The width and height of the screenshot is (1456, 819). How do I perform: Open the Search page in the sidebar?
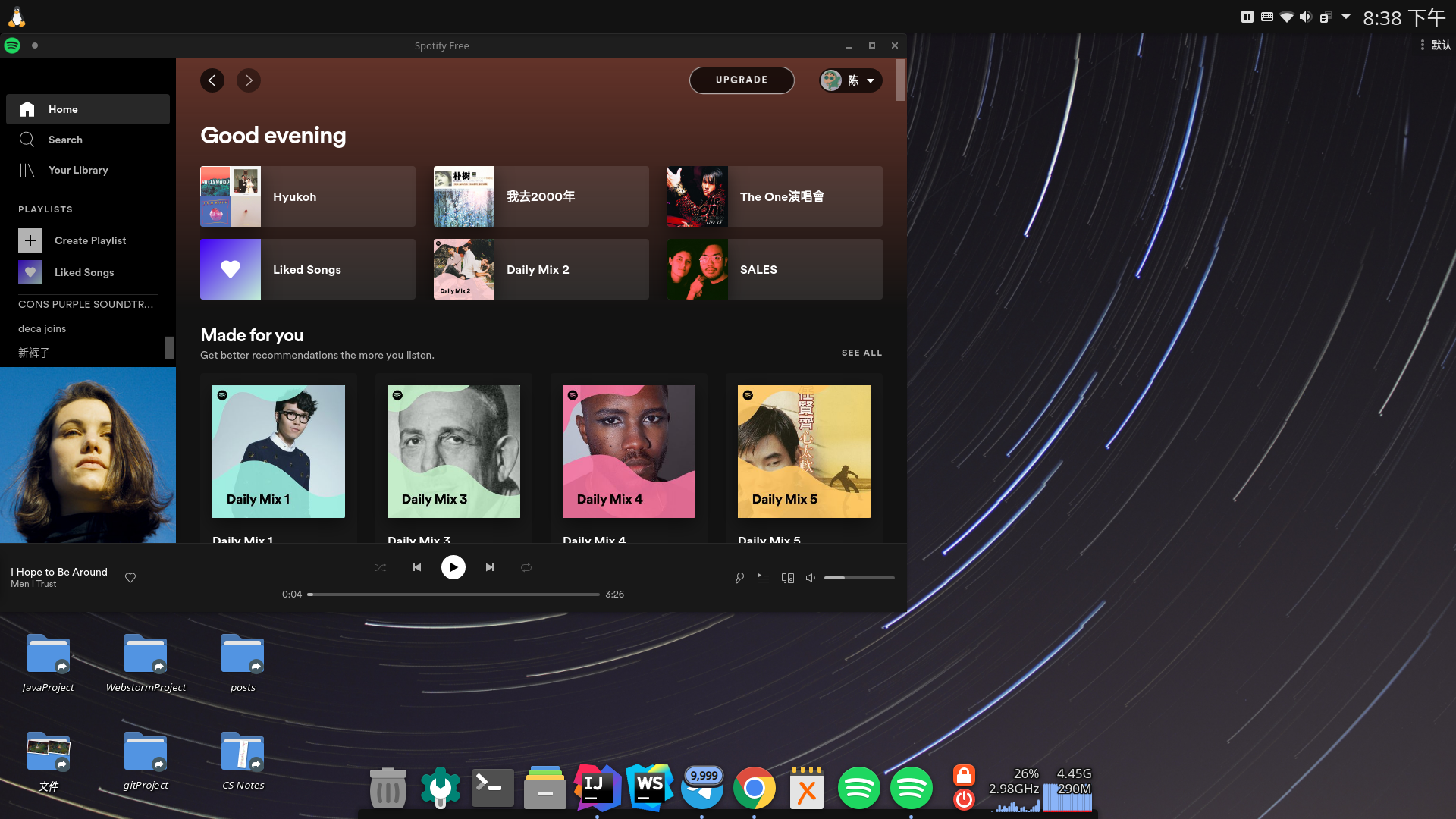65,140
